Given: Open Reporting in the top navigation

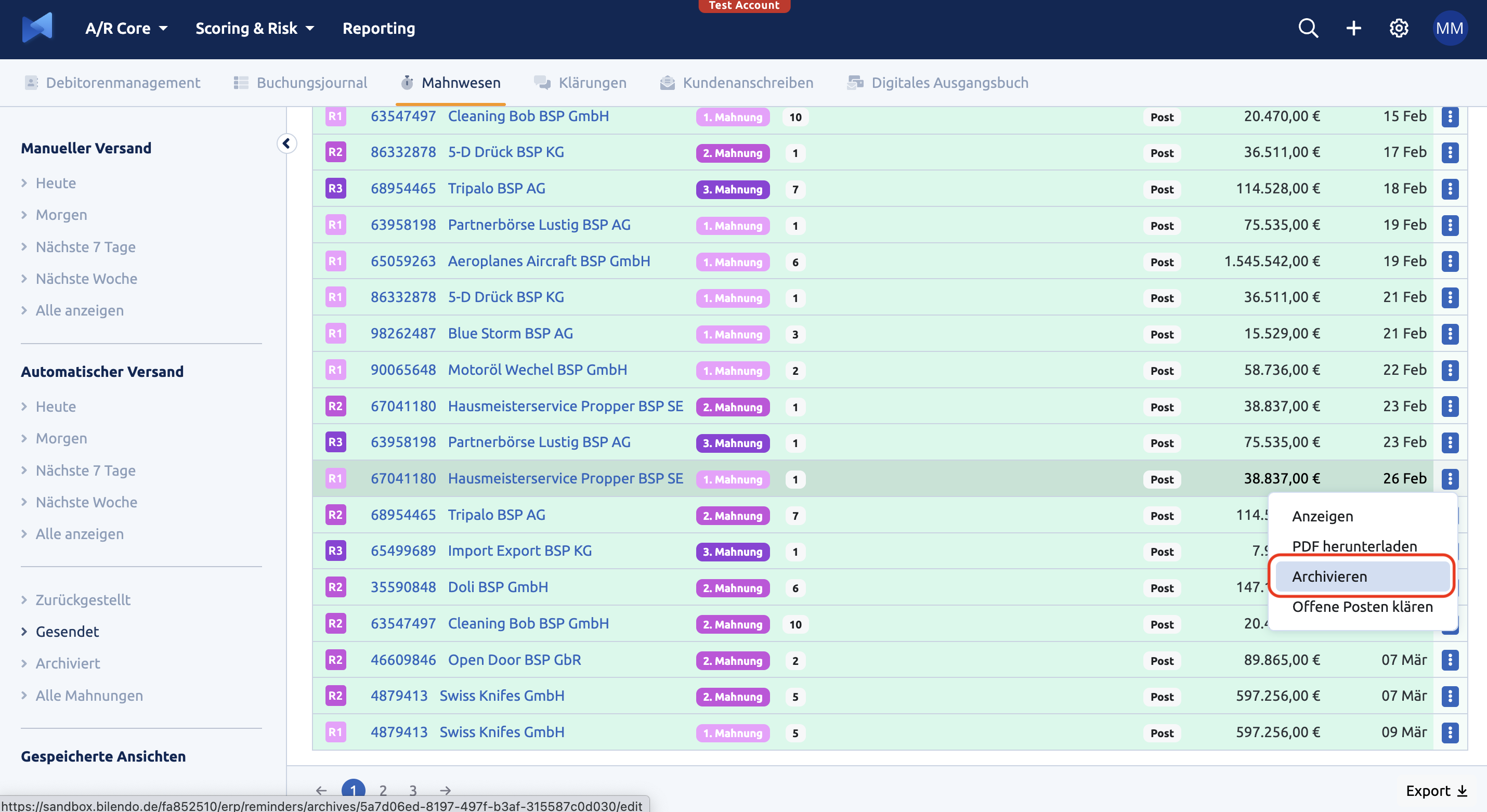Looking at the screenshot, I should 379,28.
